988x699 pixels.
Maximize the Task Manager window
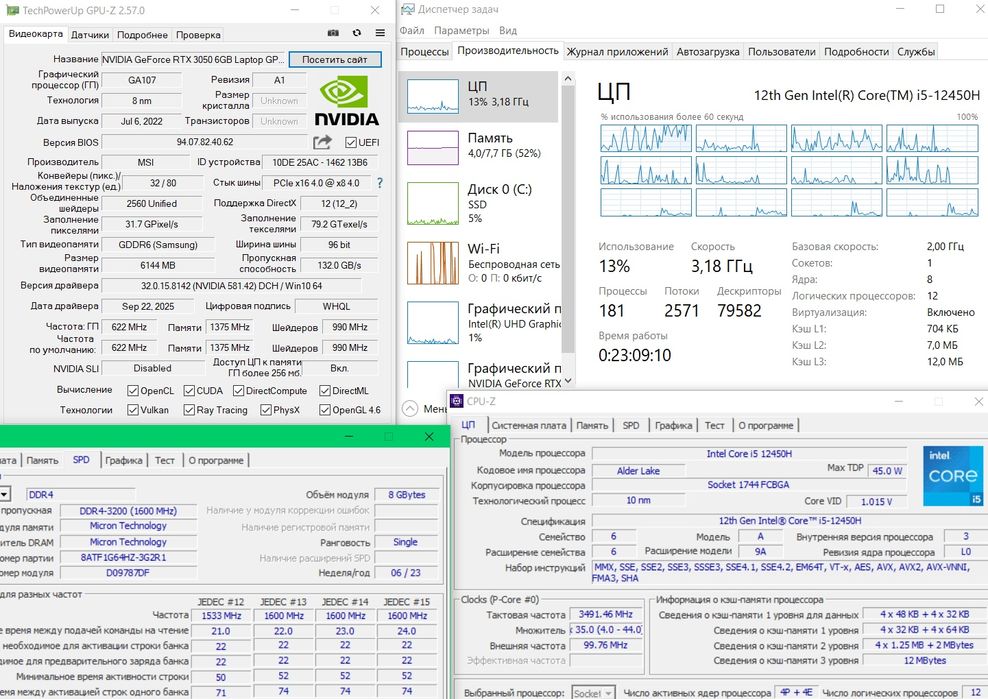pyautogui.click(x=939, y=9)
